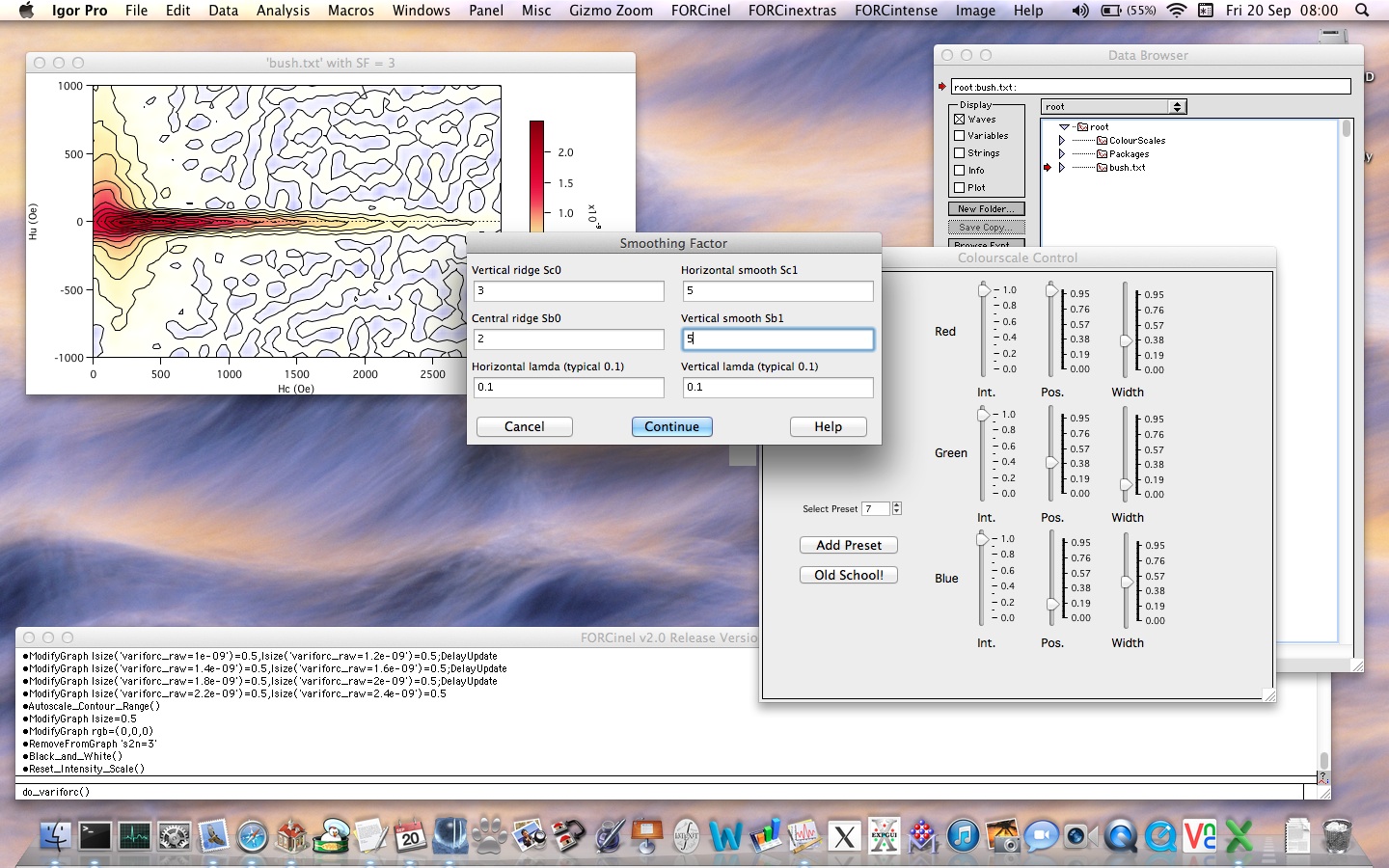Click the VNC icon in dock
This screenshot has width=1389, height=868.
coord(1200,835)
